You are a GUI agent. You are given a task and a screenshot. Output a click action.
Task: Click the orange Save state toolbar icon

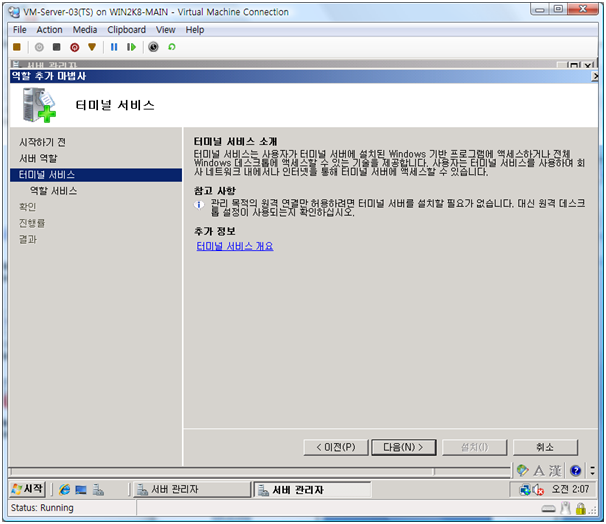point(92,47)
